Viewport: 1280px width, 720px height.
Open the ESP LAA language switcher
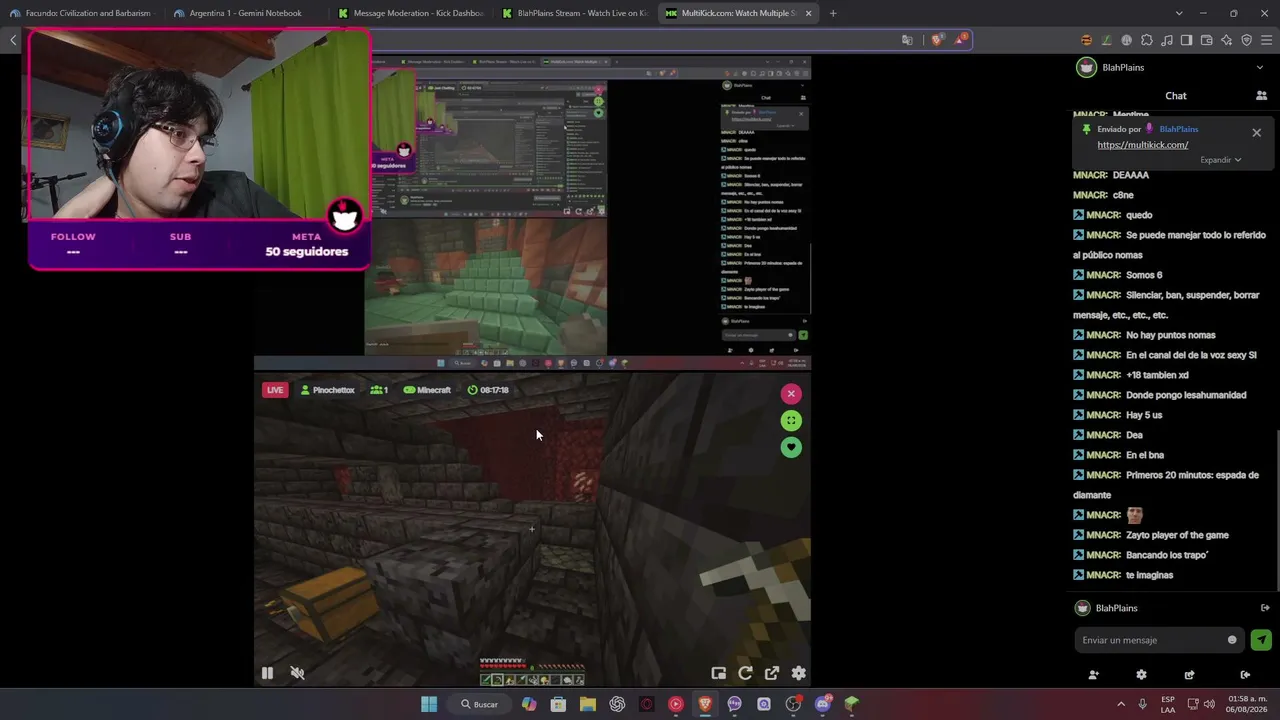tap(1168, 704)
